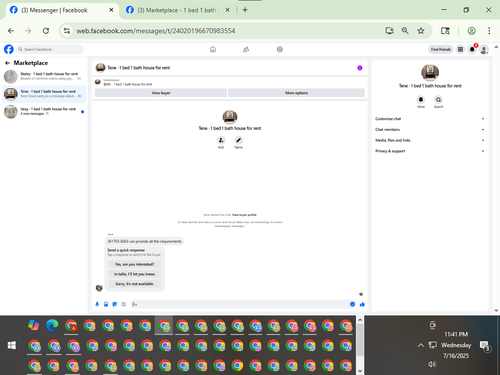
Task: Open the Chrome profile icon
Action: (x=471, y=31)
